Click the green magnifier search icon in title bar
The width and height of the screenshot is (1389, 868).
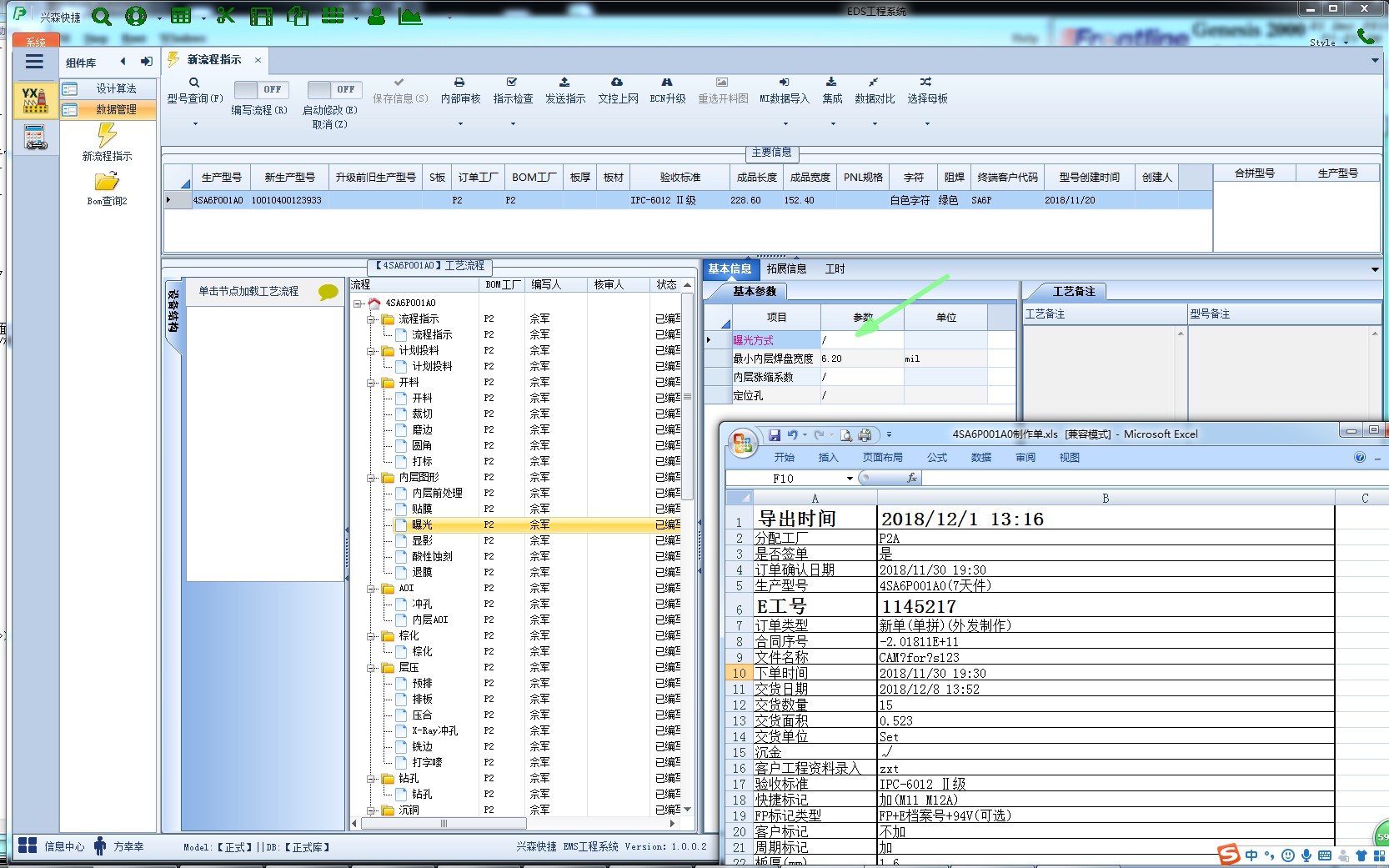pos(102,16)
